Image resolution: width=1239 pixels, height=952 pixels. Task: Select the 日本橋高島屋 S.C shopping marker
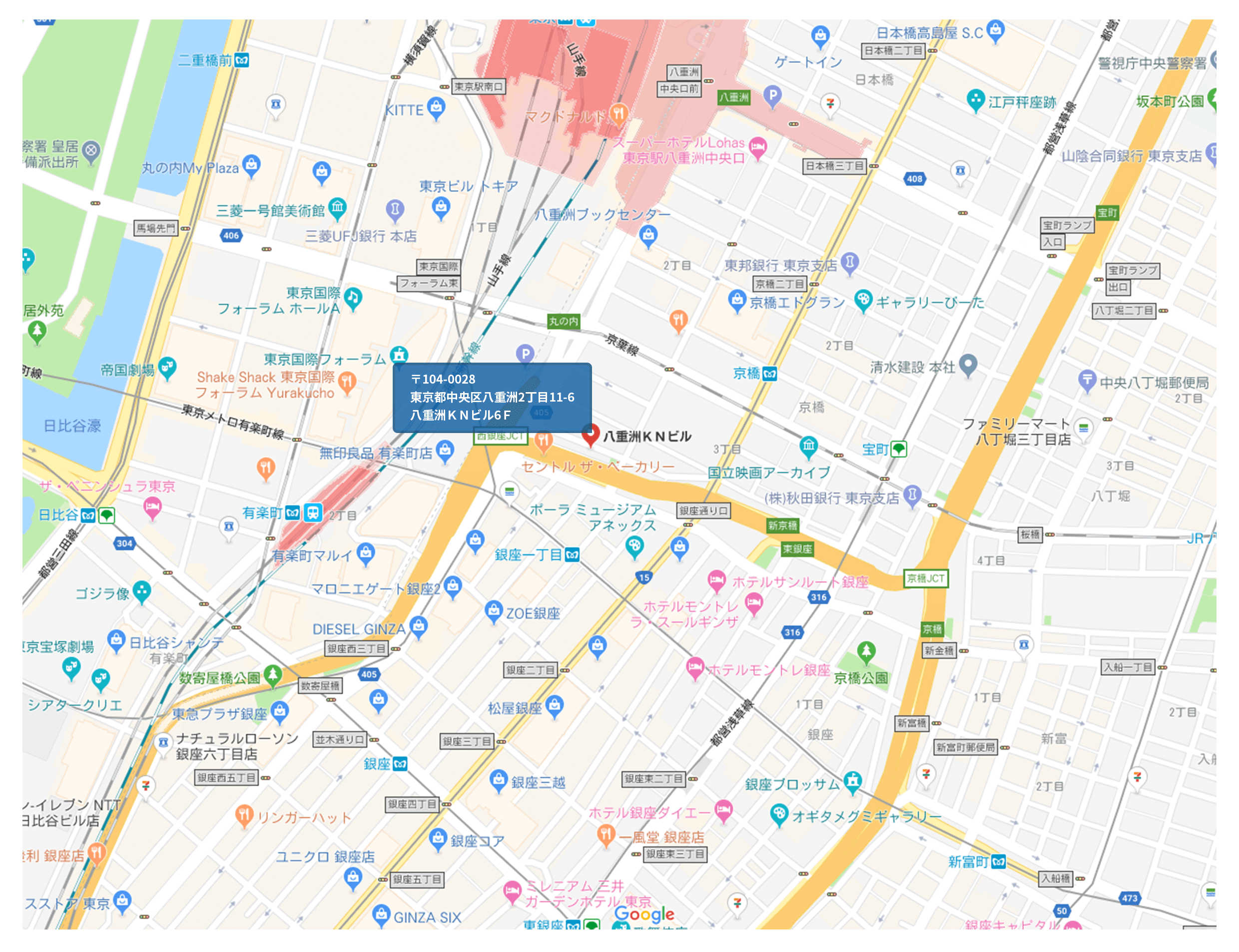995,30
